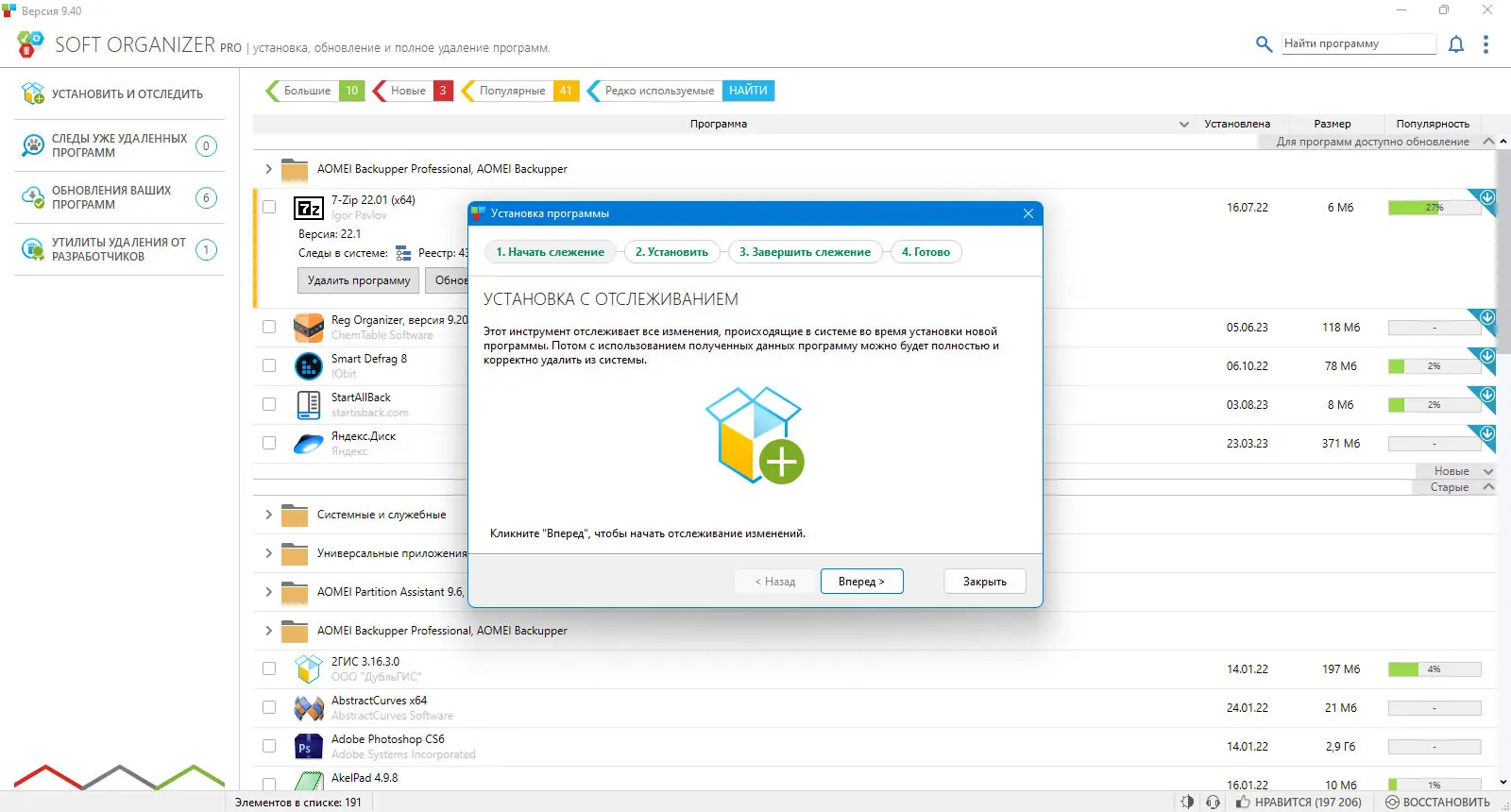
Task: Click the Удалить программу button
Action: click(x=359, y=280)
